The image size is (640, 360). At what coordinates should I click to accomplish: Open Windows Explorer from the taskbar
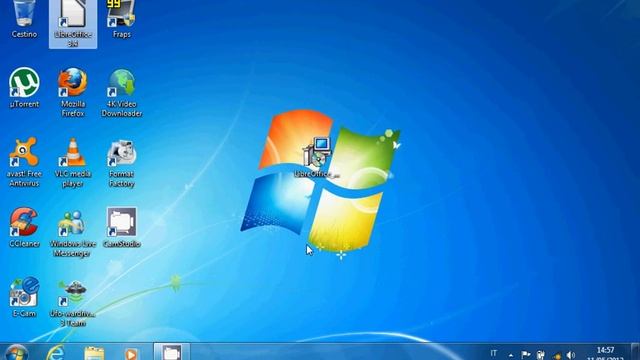pyautogui.click(x=94, y=352)
